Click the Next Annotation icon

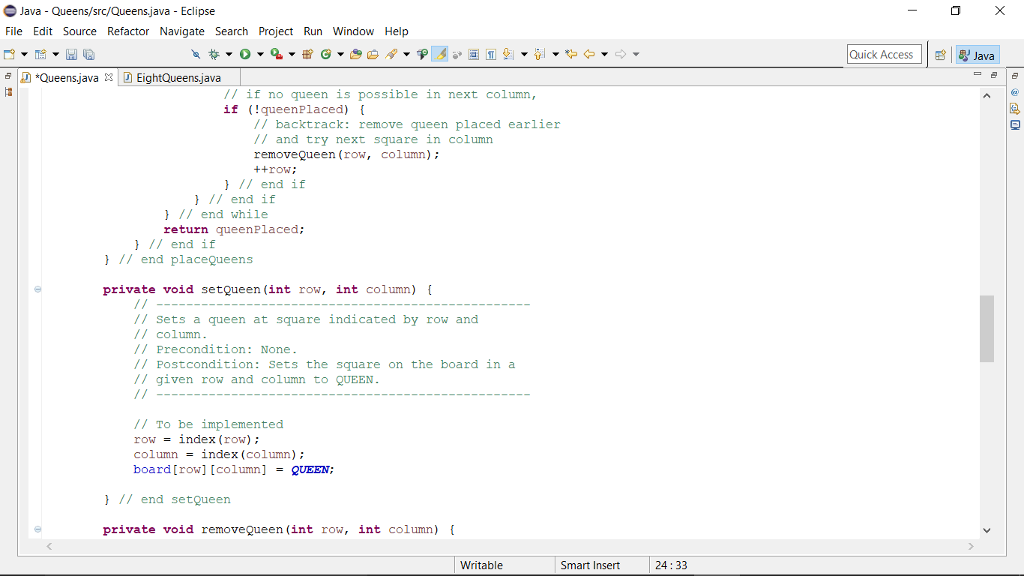coord(508,54)
